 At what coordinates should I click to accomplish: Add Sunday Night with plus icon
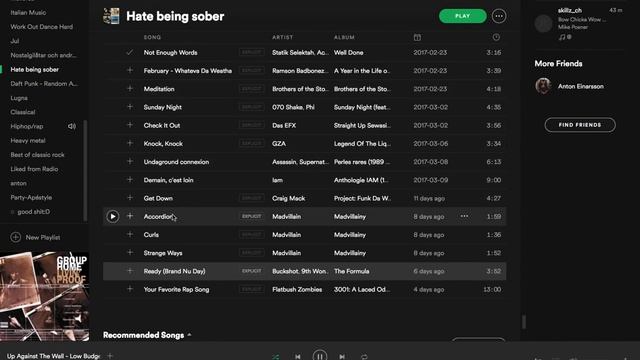tap(130, 107)
